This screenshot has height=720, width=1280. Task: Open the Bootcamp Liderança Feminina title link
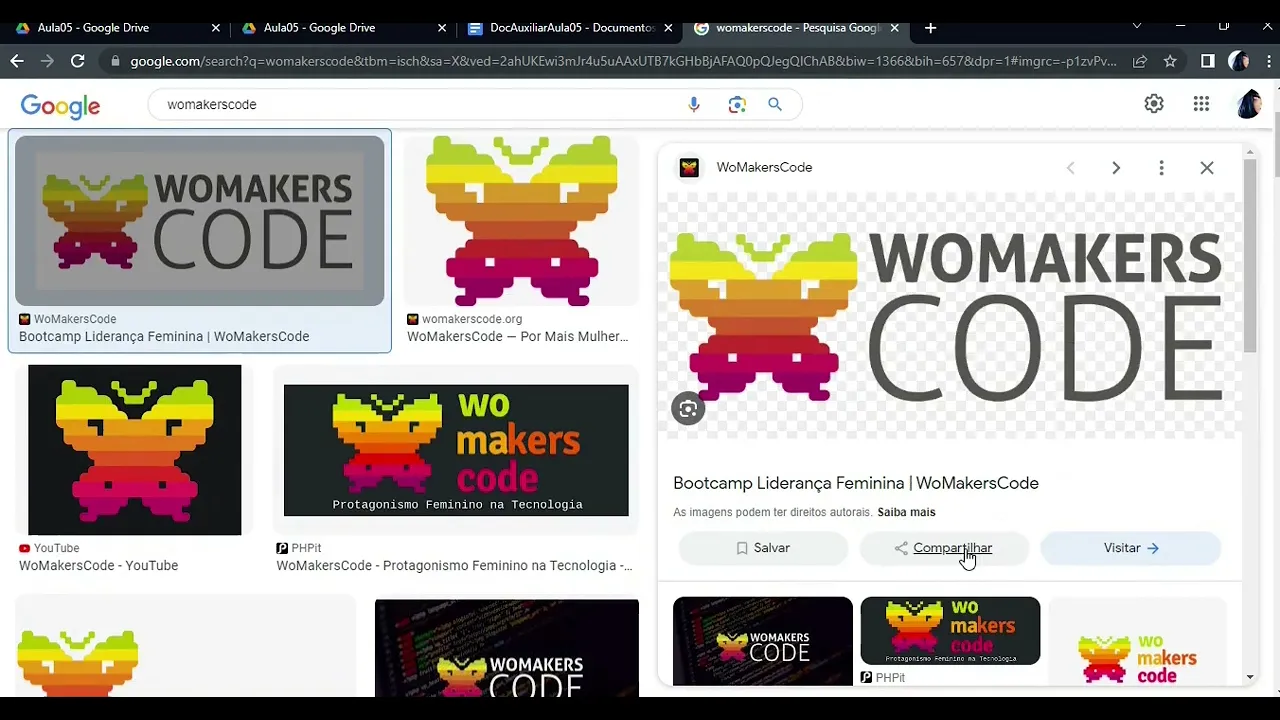[x=856, y=483]
